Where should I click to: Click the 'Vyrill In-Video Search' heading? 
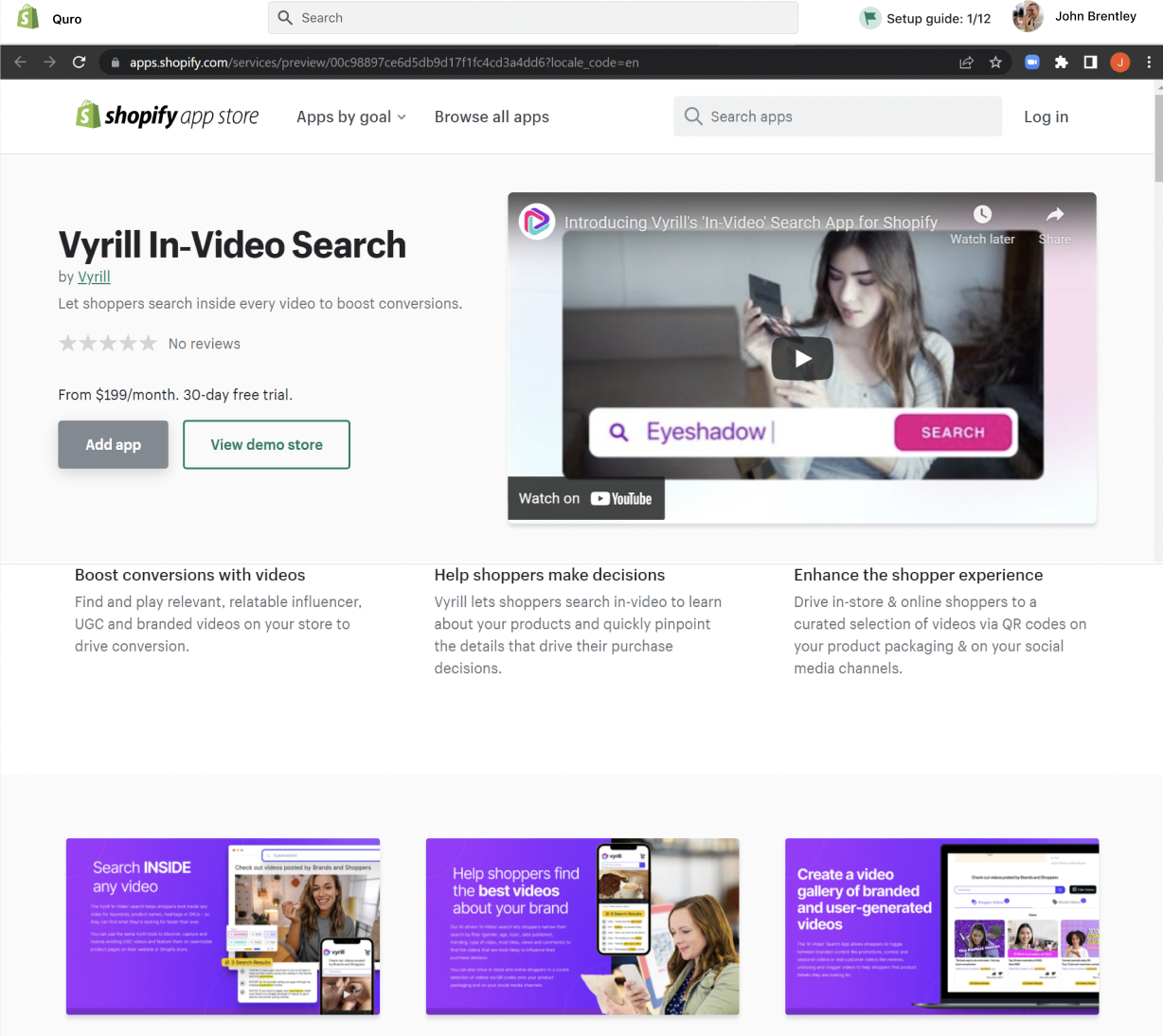(x=232, y=244)
